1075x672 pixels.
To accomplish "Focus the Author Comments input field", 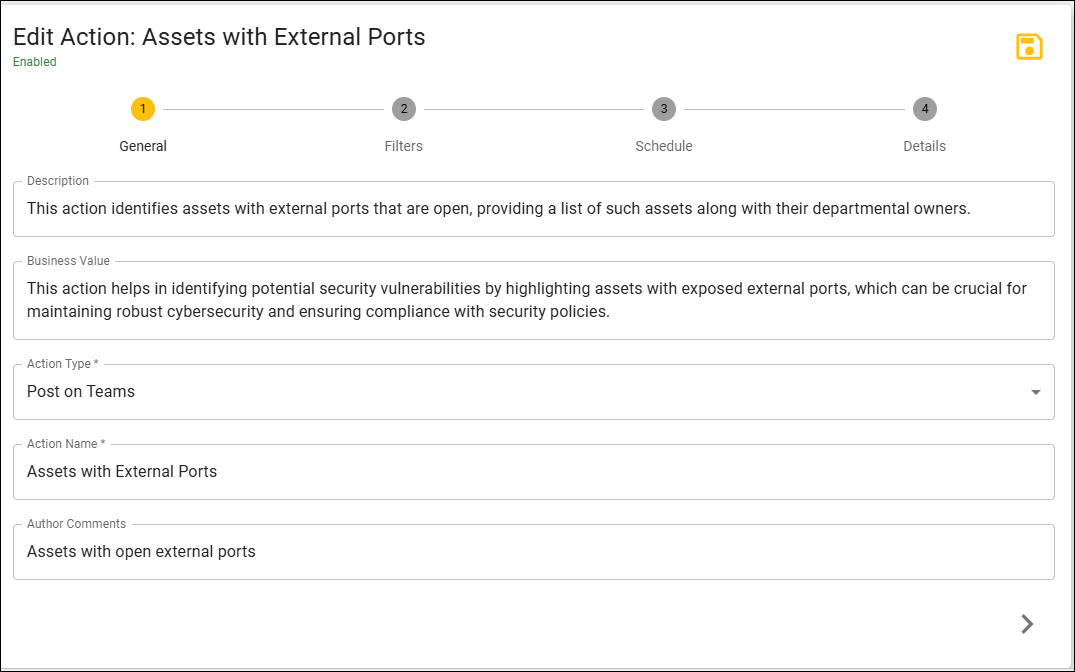I will point(533,552).
